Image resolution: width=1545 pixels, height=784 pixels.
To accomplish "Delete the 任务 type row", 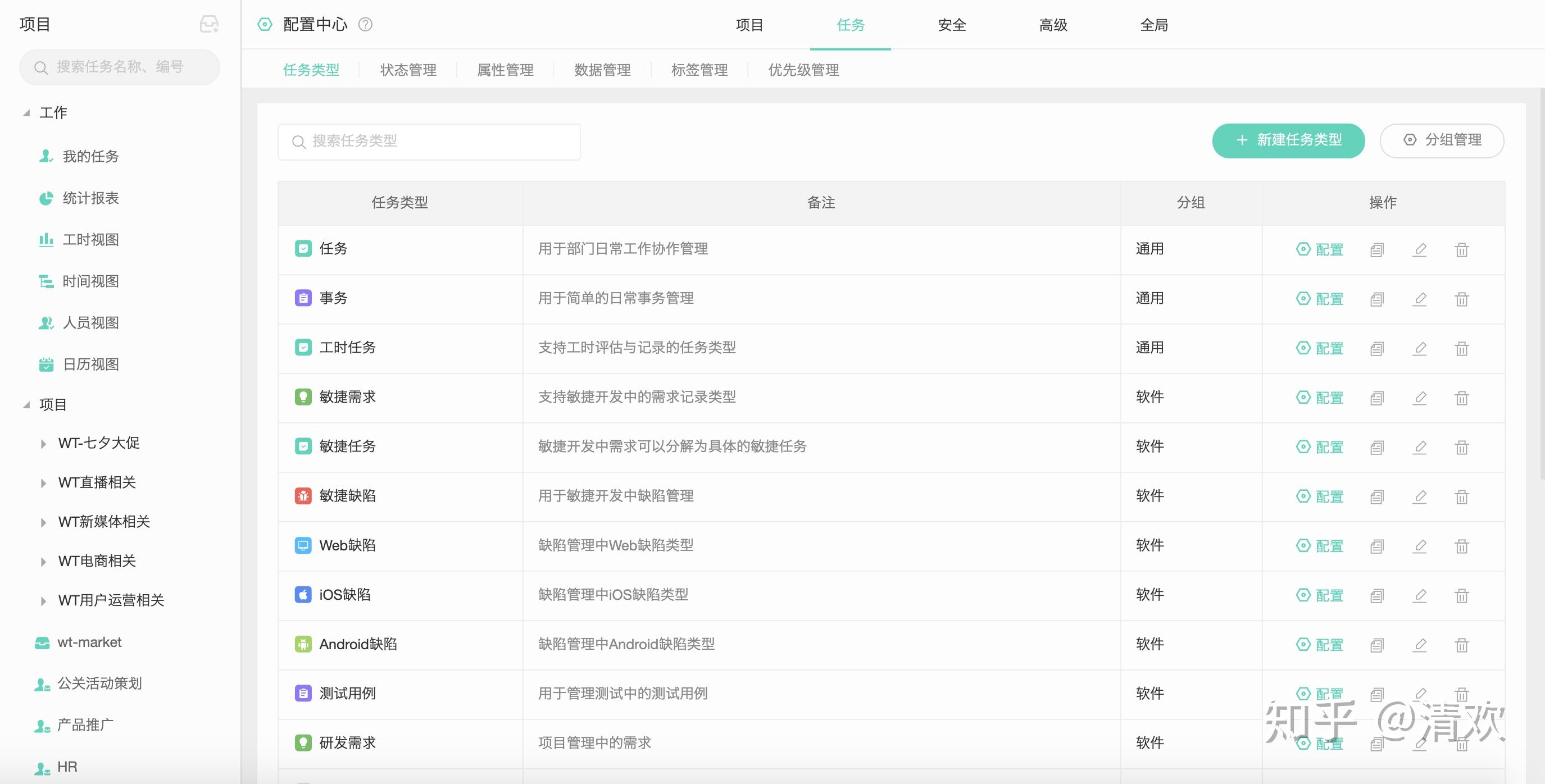I will tap(1462, 249).
